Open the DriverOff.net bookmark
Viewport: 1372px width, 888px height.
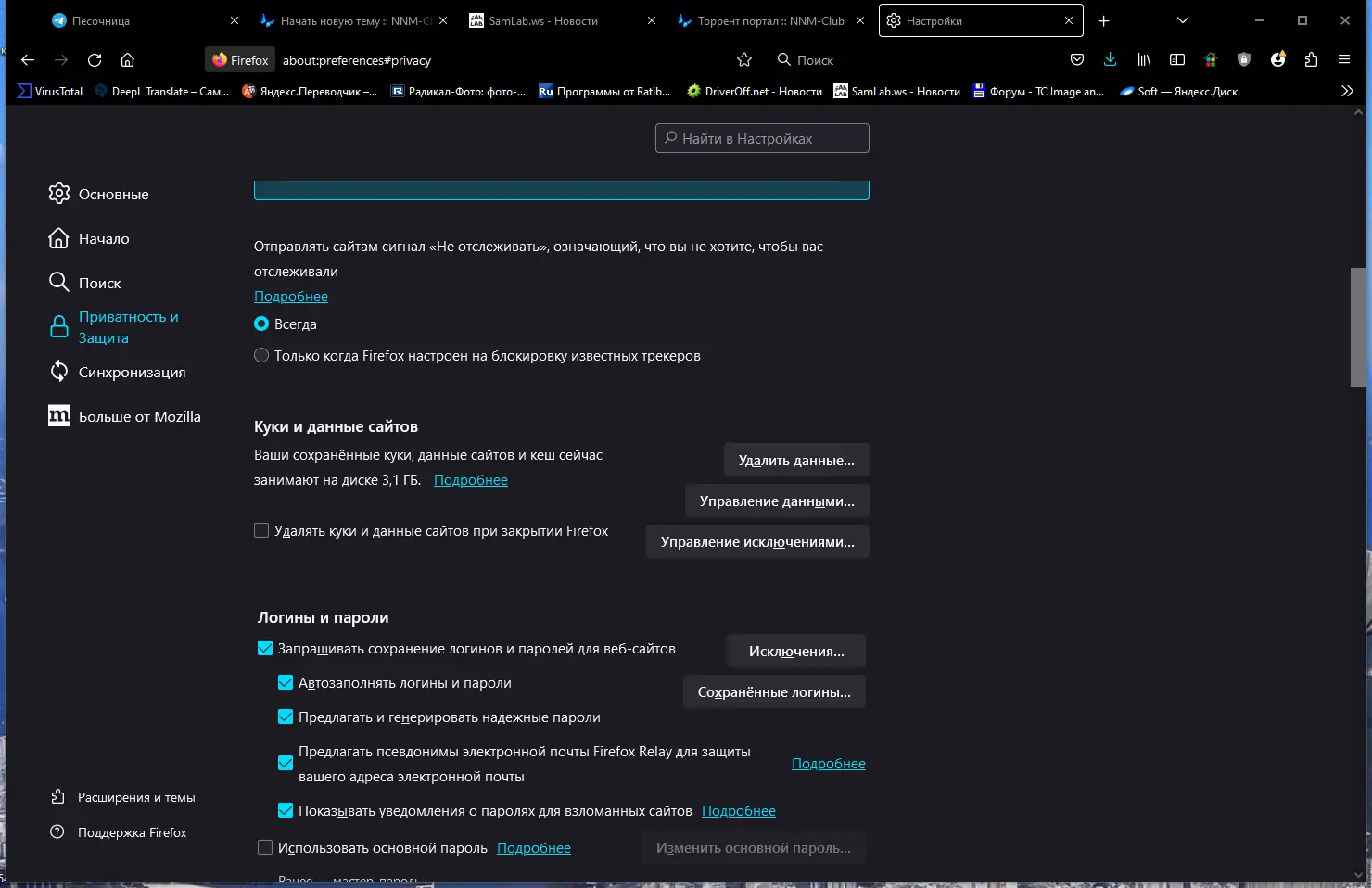(755, 92)
